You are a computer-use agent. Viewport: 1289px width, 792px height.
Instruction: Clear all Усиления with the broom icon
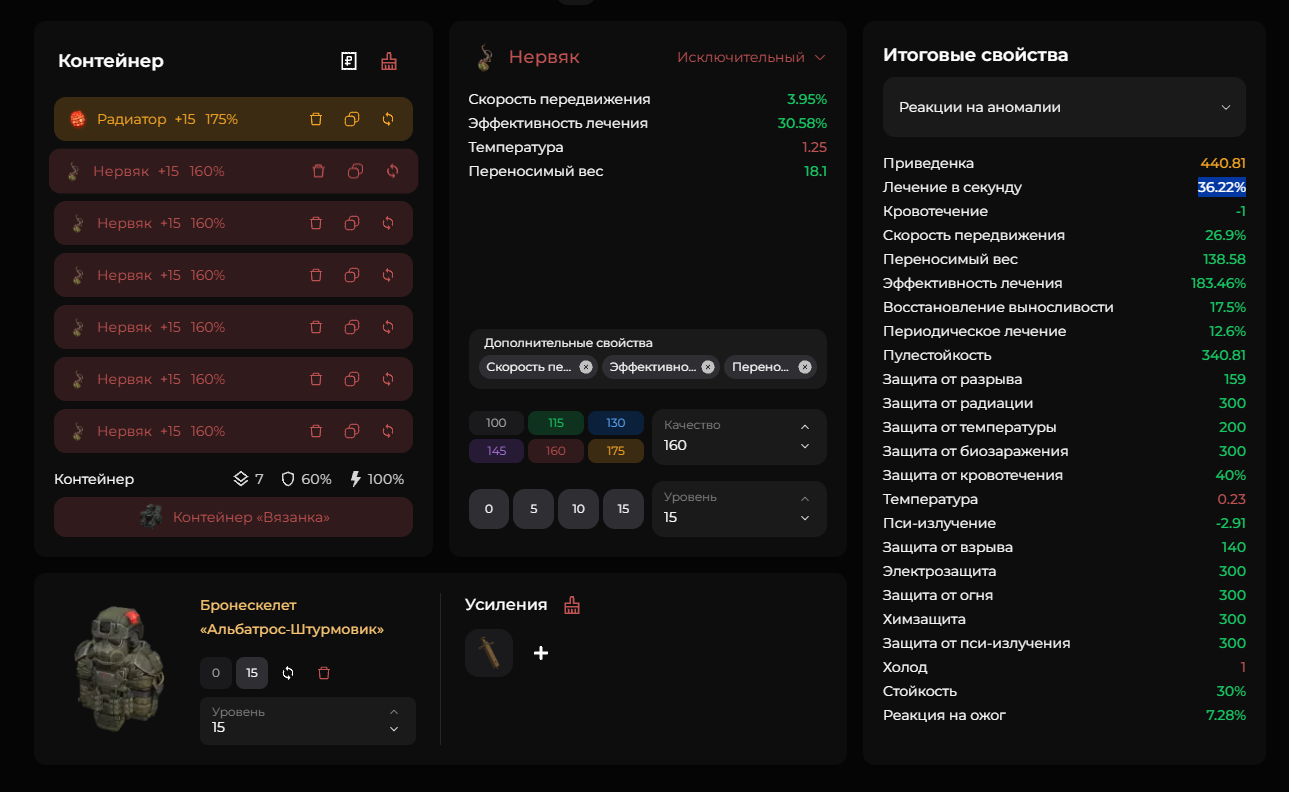click(x=572, y=605)
